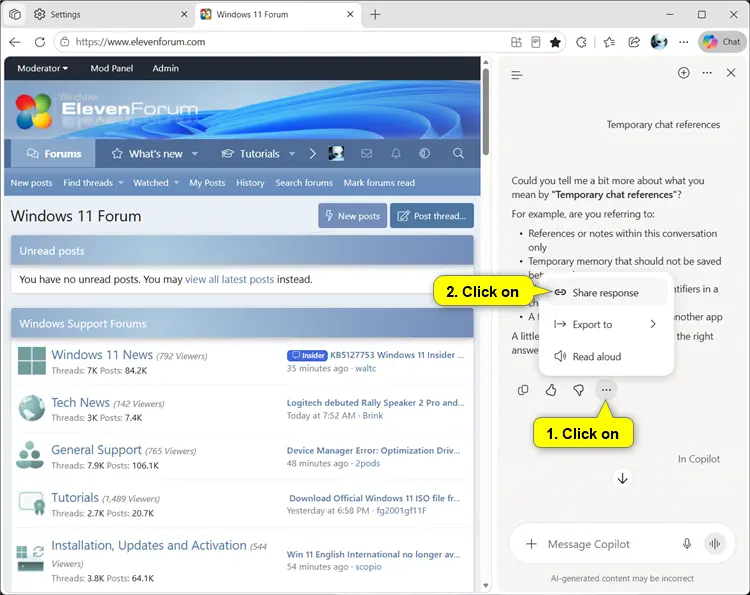Click the plus icon in message box

click(531, 544)
